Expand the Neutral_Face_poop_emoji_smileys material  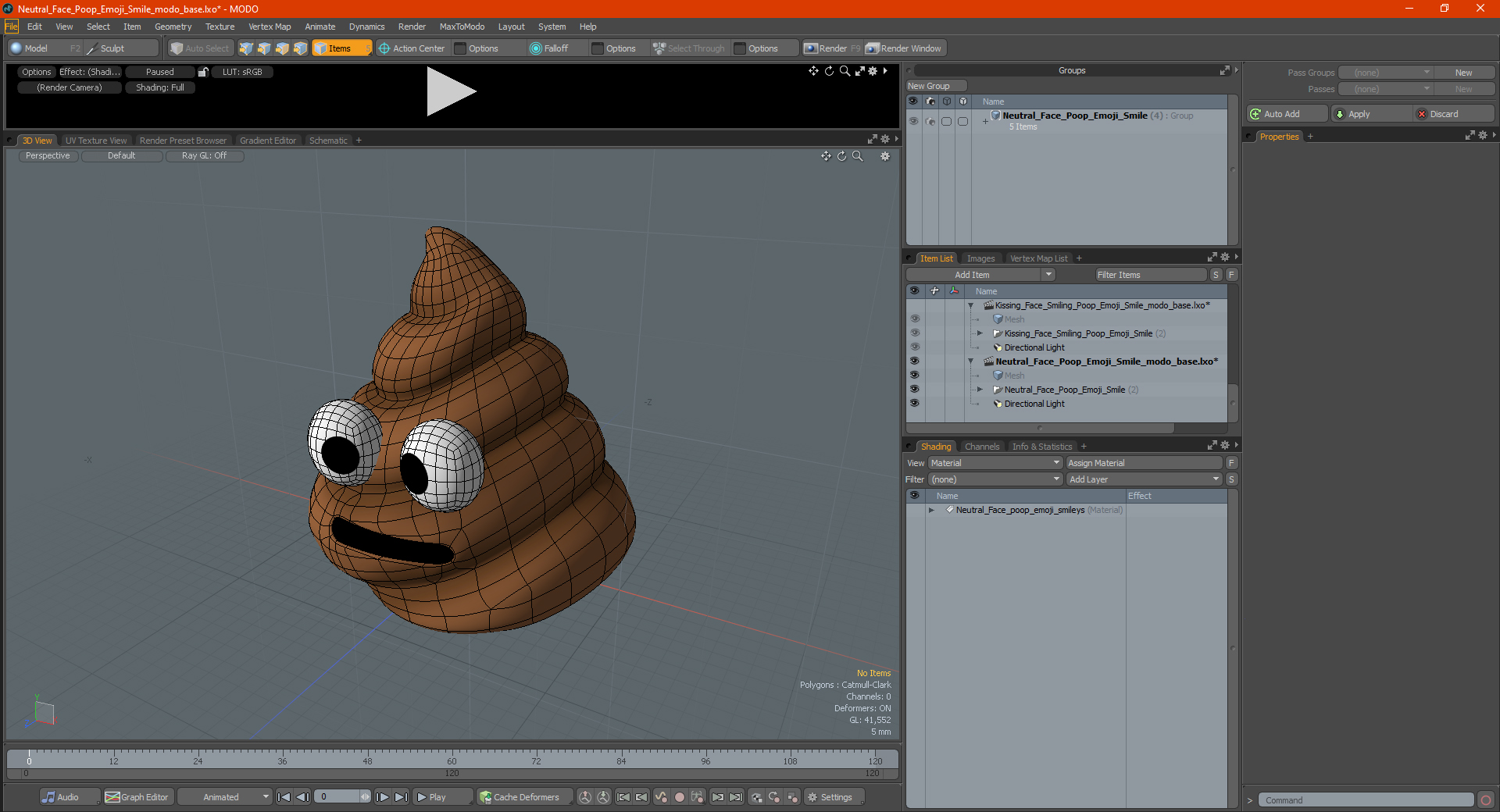(x=931, y=510)
